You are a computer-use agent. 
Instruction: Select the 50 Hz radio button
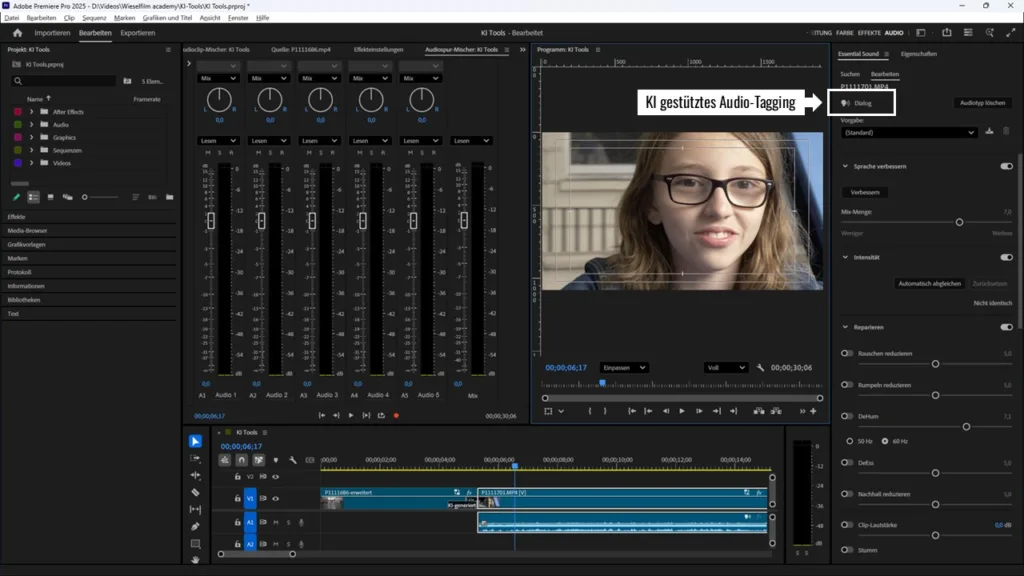tap(851, 441)
